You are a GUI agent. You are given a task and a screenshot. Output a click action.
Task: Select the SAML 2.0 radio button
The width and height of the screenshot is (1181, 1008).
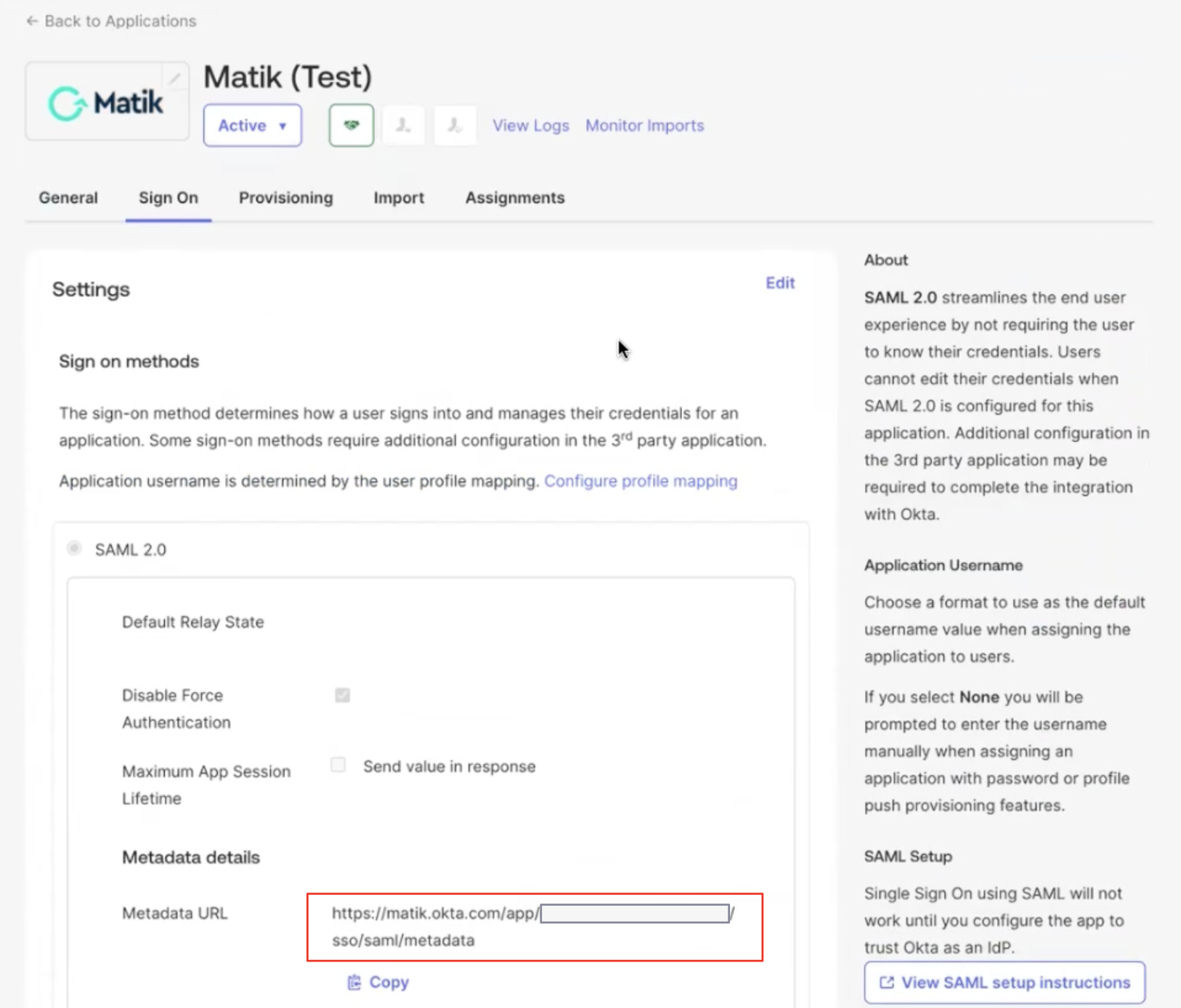pyautogui.click(x=74, y=548)
